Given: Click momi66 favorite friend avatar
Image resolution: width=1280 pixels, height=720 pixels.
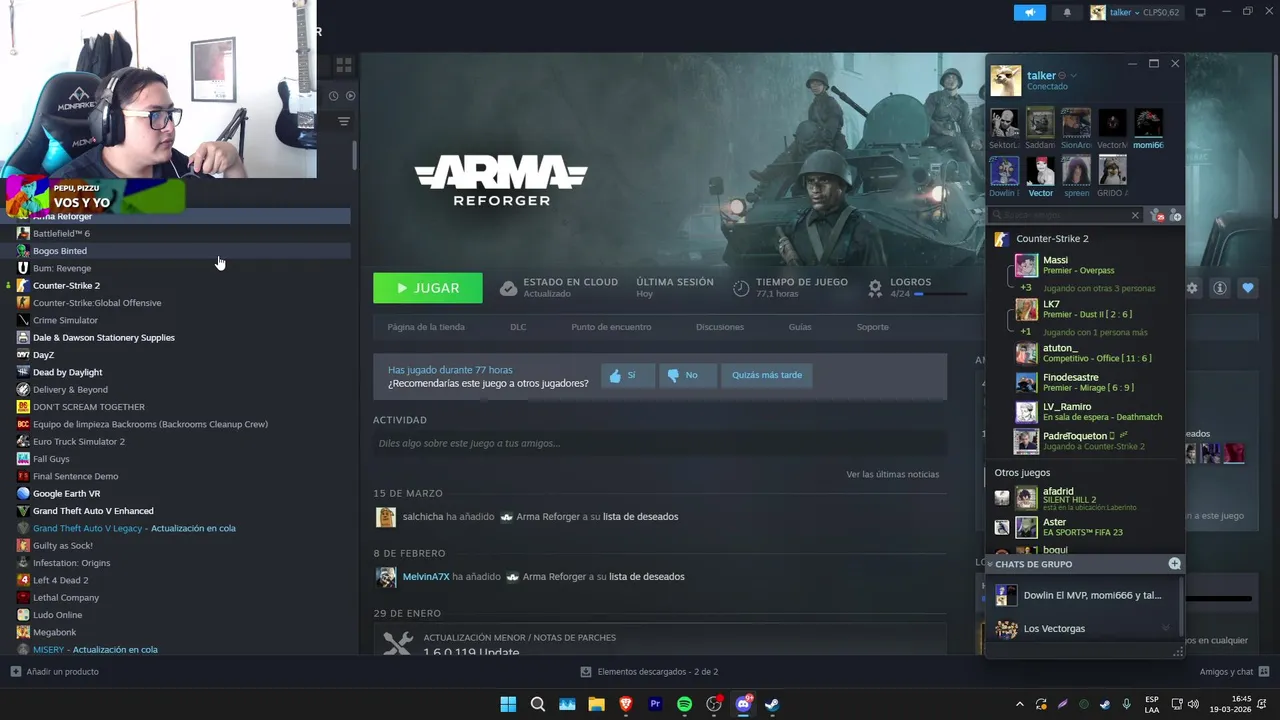Looking at the screenshot, I should click(1148, 123).
